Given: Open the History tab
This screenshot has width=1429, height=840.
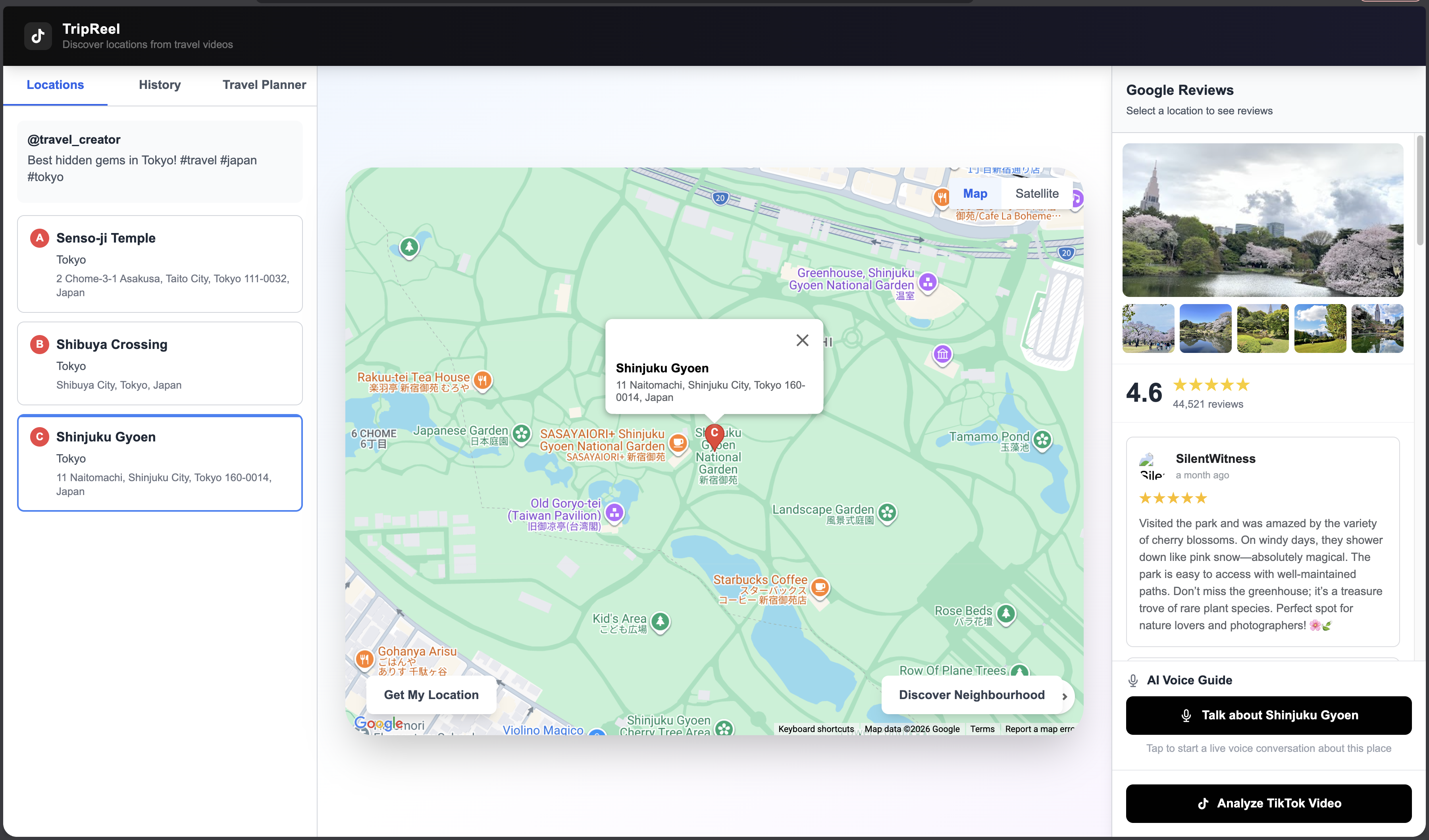Looking at the screenshot, I should (x=159, y=85).
